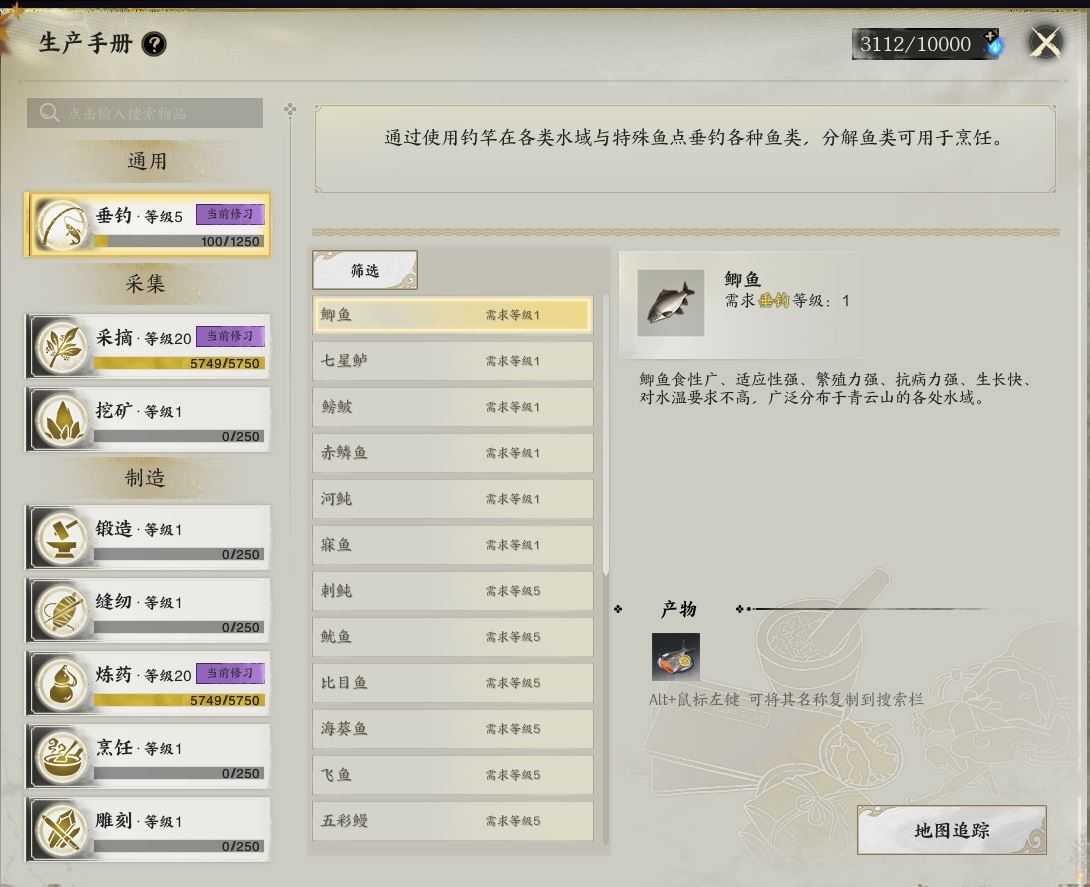The height and width of the screenshot is (887, 1090).
Task: Click the 地图追踪 map tracking button
Action: (952, 830)
